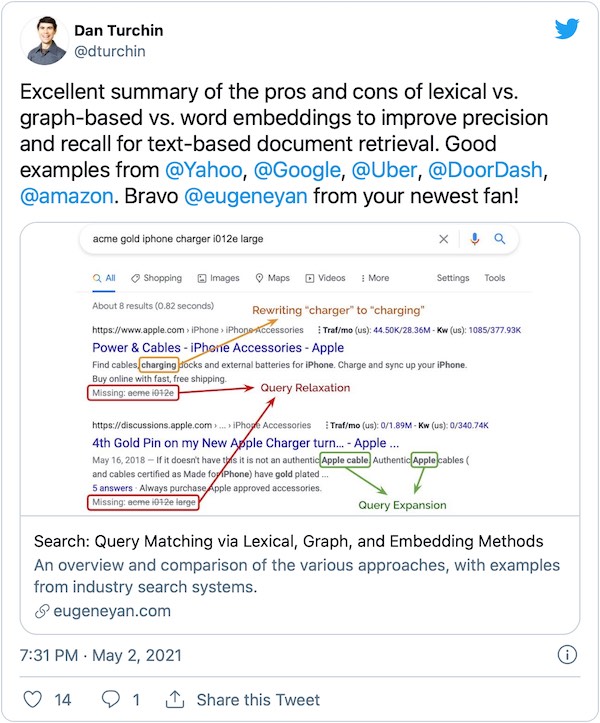The image size is (600, 723).
Task: Clear the search query with X icon
Action: tap(444, 239)
